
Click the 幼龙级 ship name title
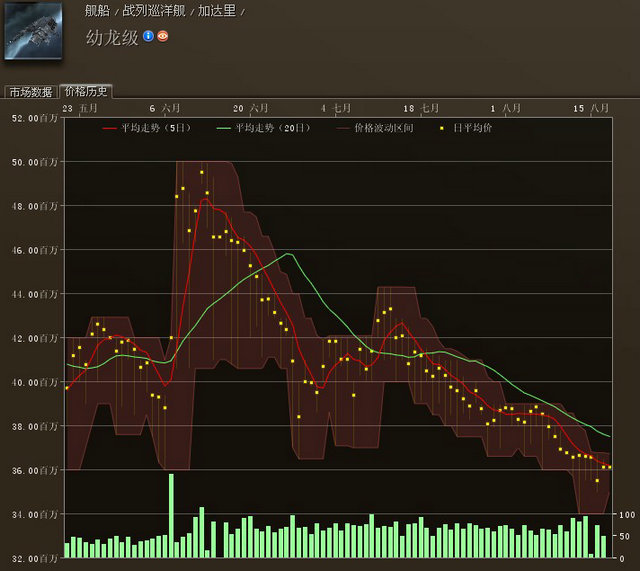click(x=112, y=36)
